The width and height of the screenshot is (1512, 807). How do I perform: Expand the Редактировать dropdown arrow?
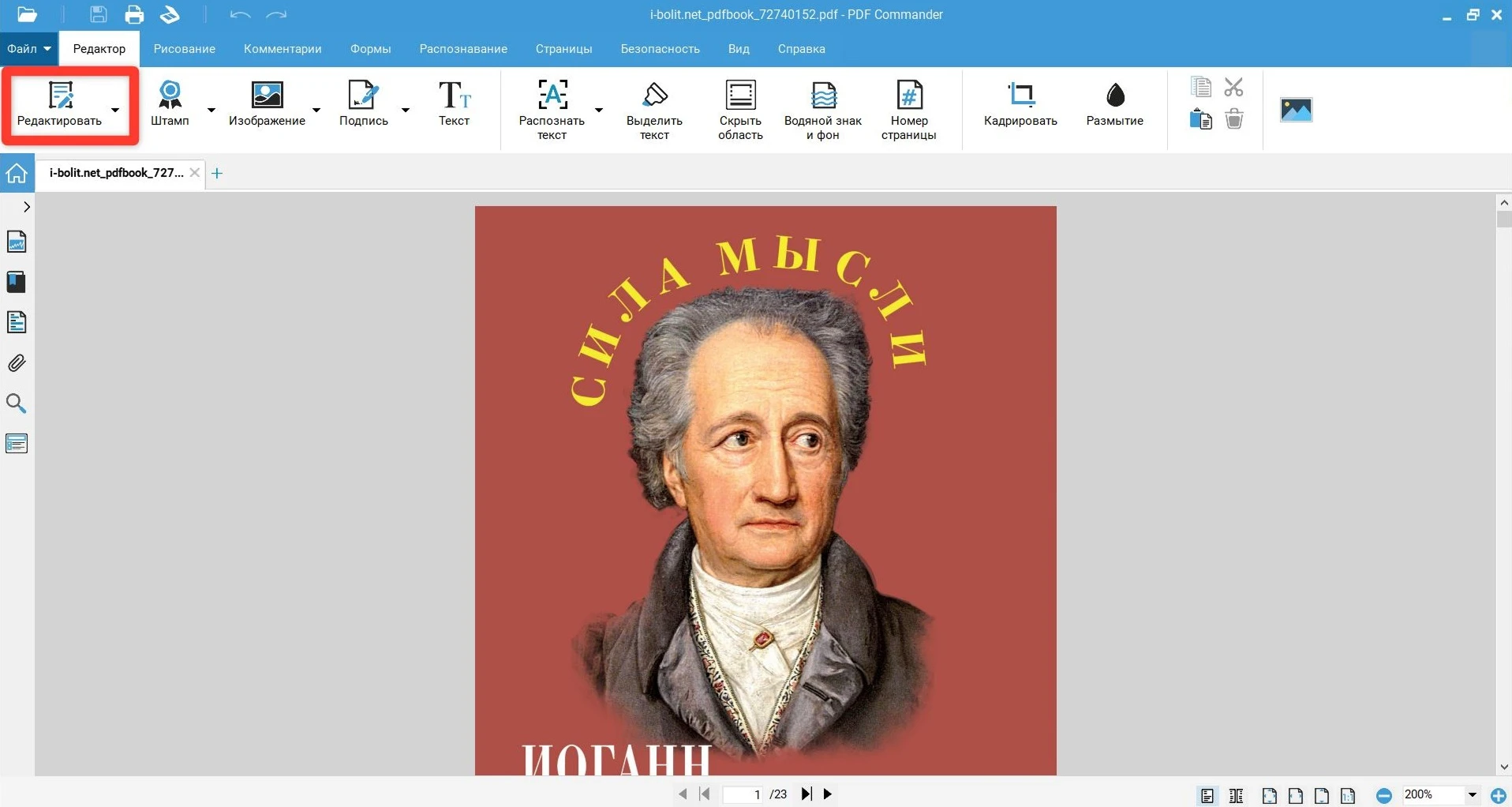pos(115,110)
